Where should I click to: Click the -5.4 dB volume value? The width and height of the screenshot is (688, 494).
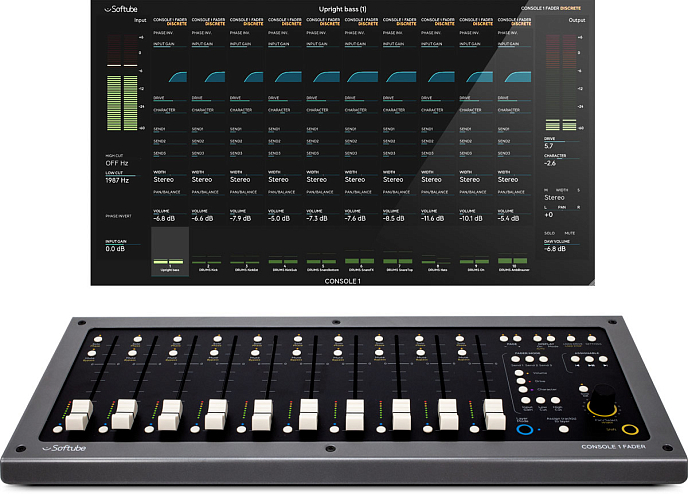click(x=509, y=218)
